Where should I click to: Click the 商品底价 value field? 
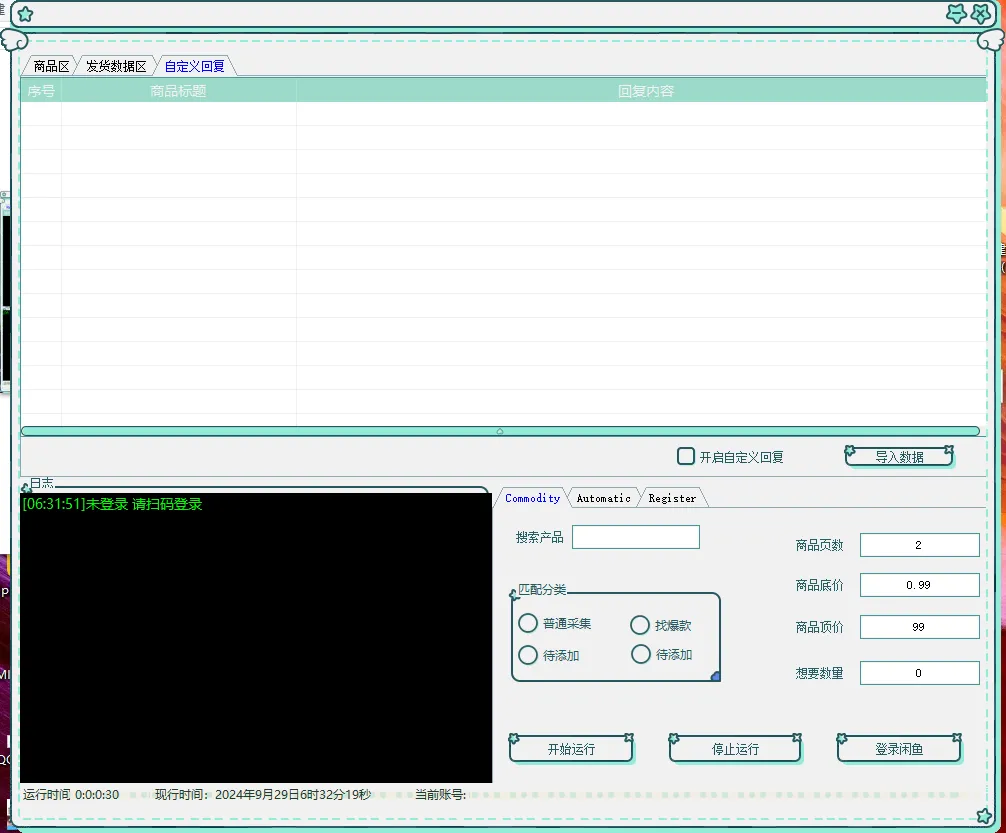[919, 585]
